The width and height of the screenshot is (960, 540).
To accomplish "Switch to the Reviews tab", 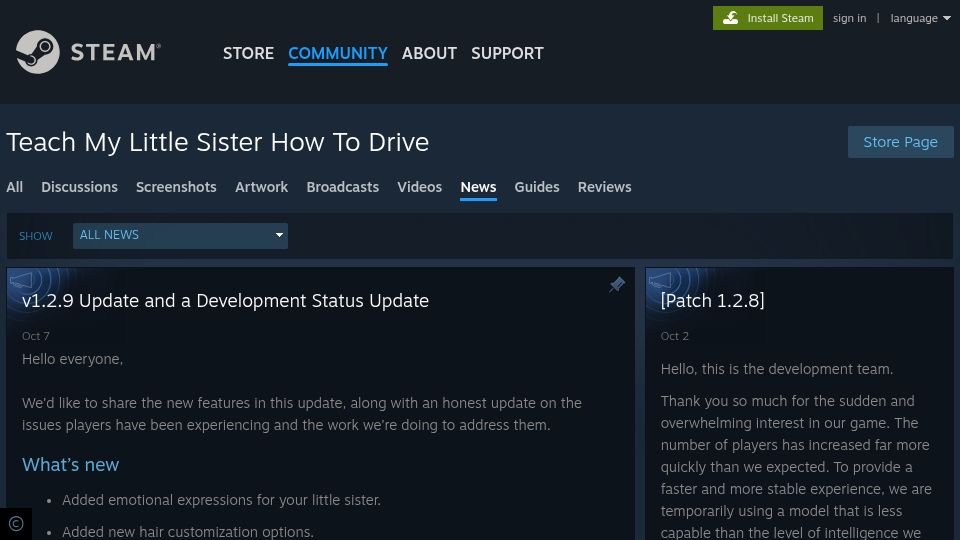I will click(604, 187).
